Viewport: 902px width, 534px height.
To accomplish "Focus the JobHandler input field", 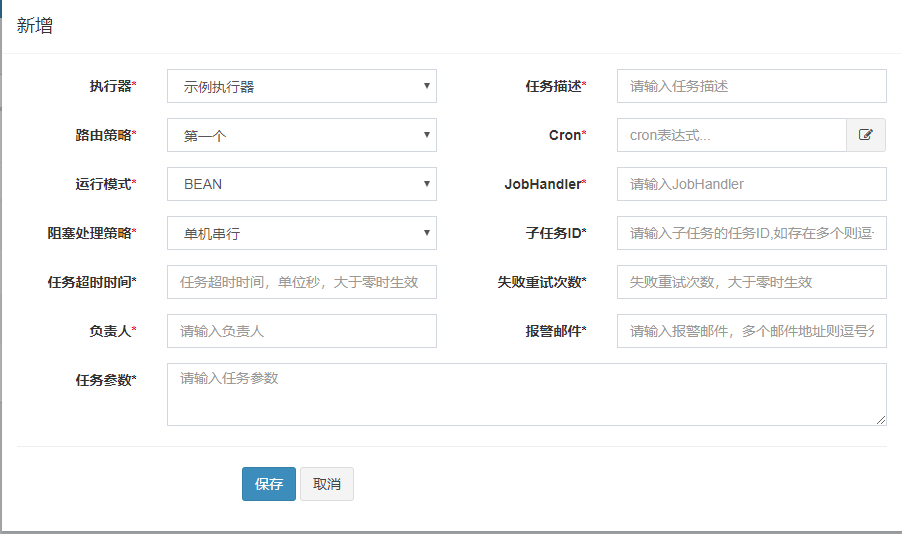I will click(x=752, y=184).
